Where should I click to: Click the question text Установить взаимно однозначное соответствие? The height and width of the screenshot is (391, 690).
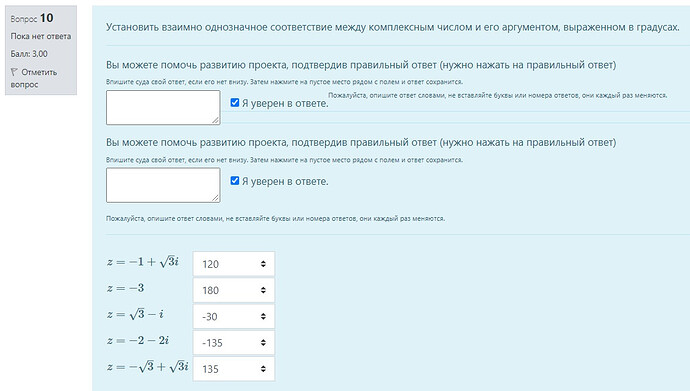(x=393, y=27)
